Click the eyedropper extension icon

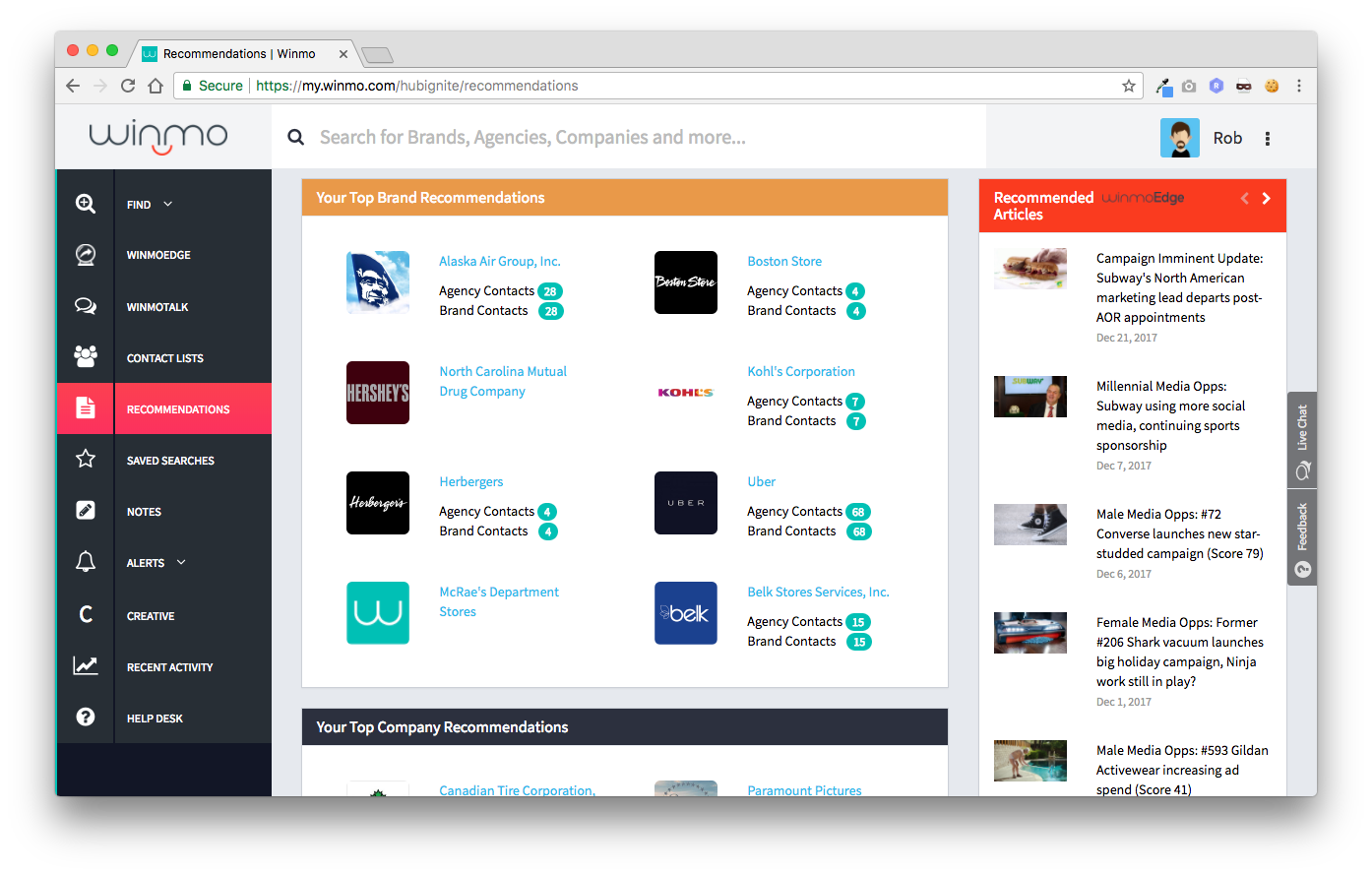(1163, 87)
